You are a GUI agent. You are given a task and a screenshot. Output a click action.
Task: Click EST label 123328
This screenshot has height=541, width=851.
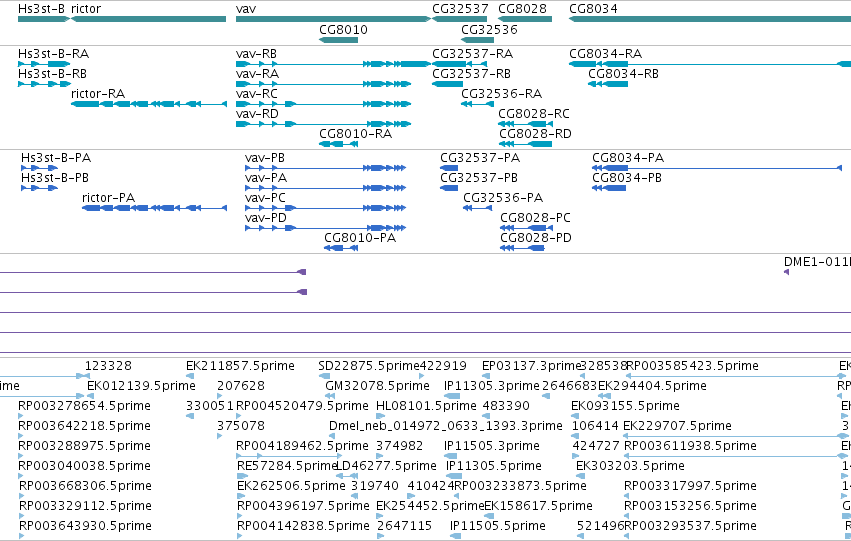tap(108, 366)
